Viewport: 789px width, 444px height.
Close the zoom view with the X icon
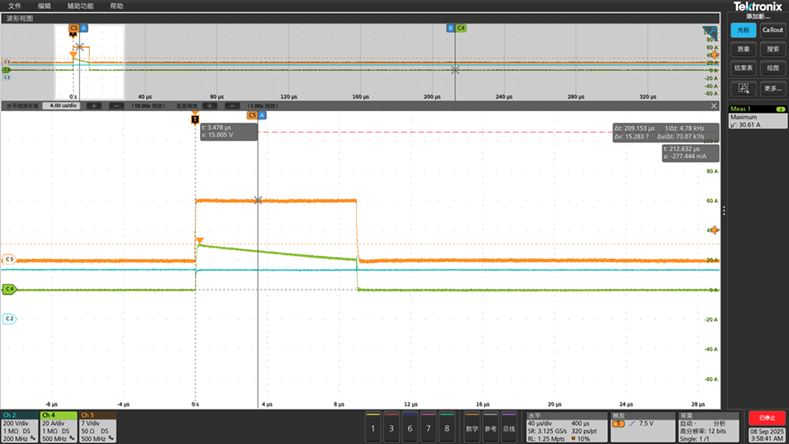point(714,105)
